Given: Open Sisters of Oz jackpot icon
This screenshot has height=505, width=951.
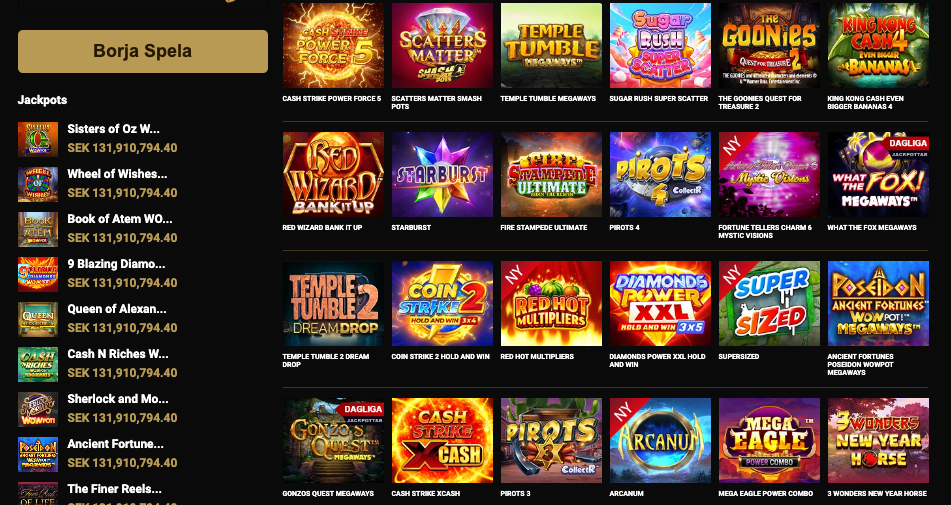Looking at the screenshot, I should click(38, 139).
